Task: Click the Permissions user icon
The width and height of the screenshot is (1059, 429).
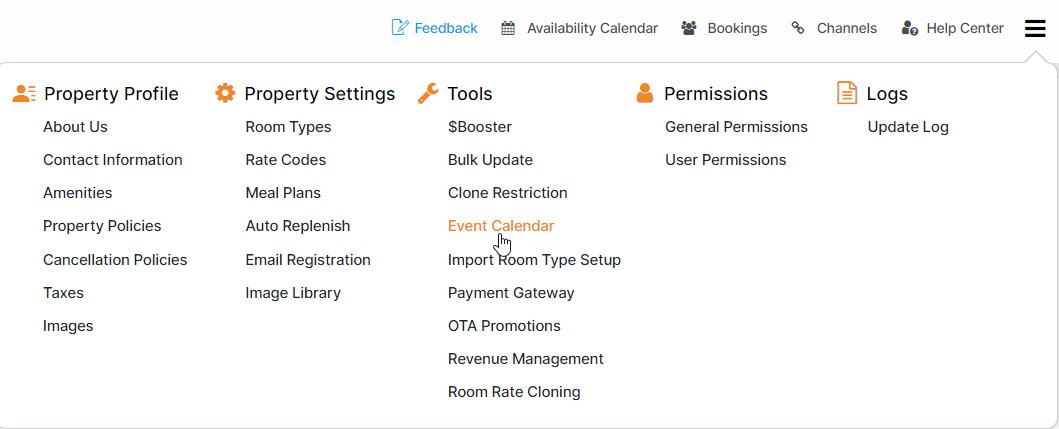Action: pyautogui.click(x=645, y=93)
